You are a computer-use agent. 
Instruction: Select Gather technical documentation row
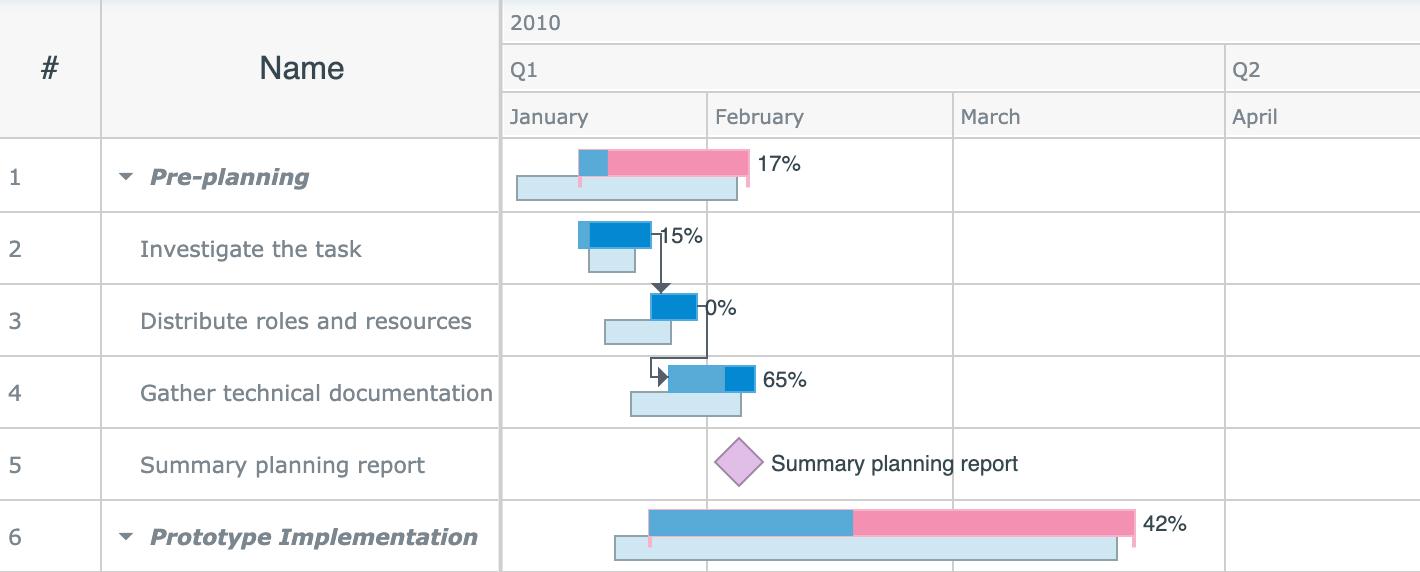click(x=316, y=393)
